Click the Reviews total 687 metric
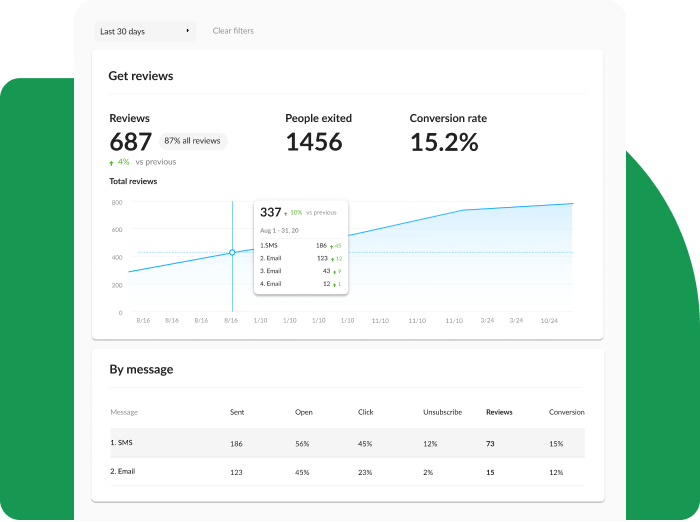Screen dimensions: 700x522 (x=131, y=142)
